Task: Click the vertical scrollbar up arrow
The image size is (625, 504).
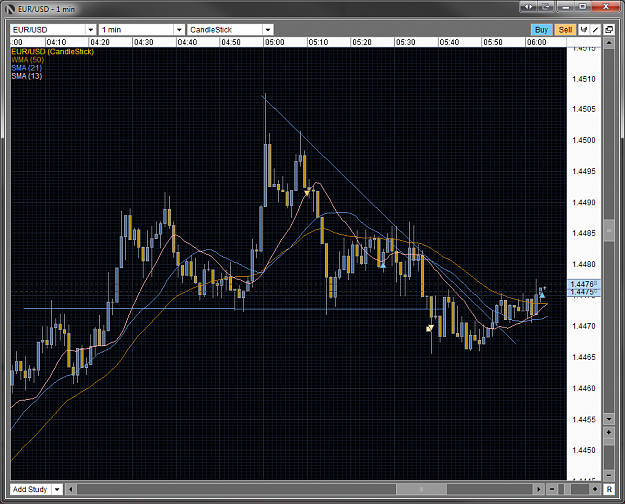Action: point(609,42)
